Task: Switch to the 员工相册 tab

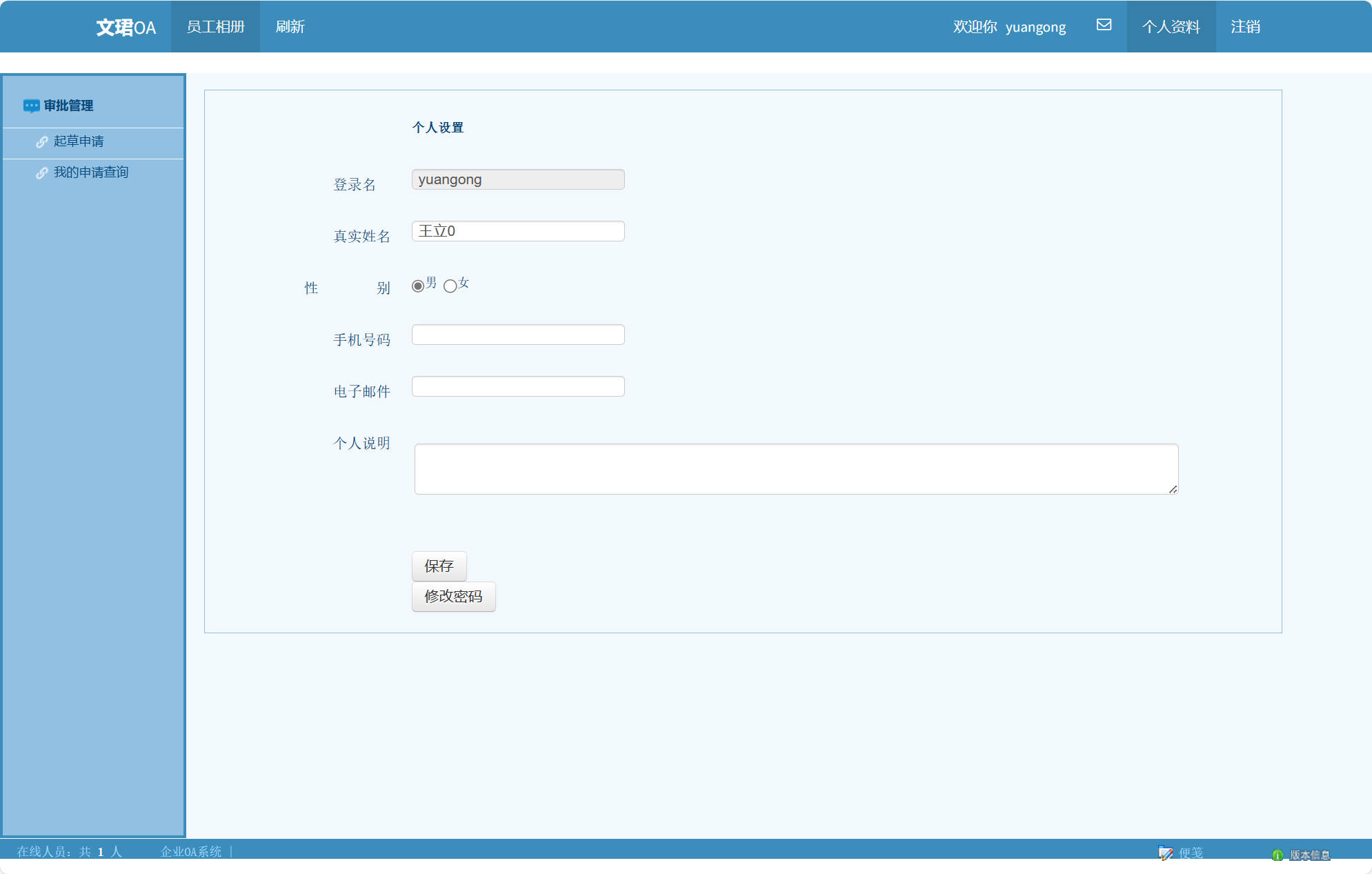Action: pyautogui.click(x=215, y=26)
